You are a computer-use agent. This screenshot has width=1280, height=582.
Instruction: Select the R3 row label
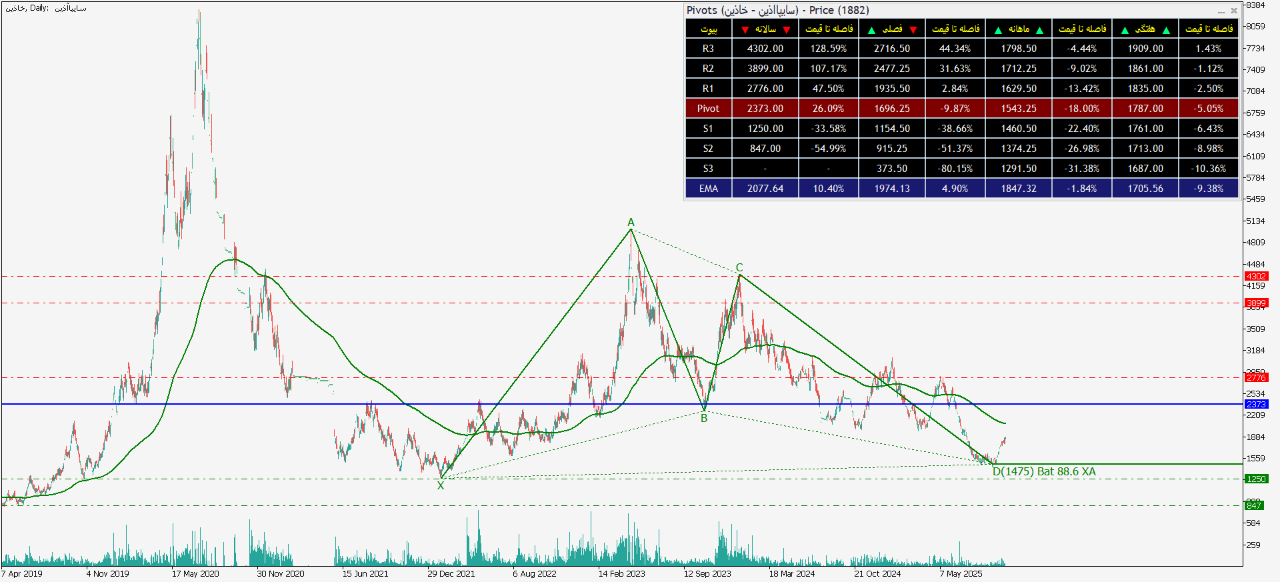pos(708,48)
